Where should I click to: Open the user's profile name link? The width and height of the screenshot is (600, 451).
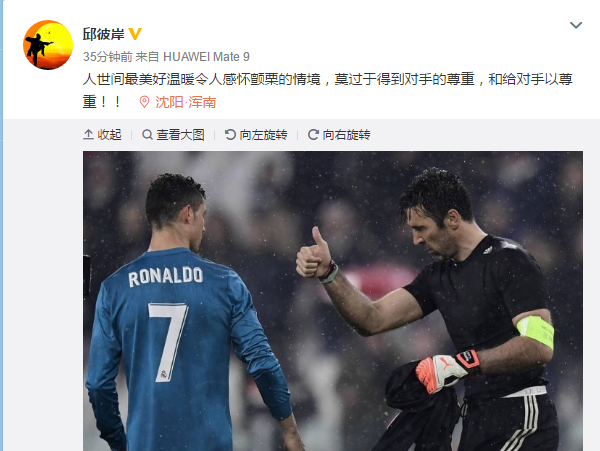pyautogui.click(x=104, y=34)
